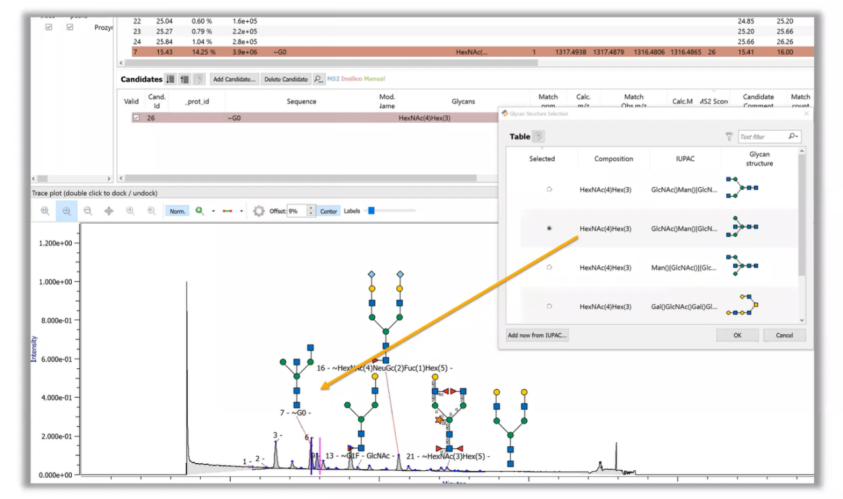
Task: Toggle the first checkbox in left panel
Action: [x=49, y=27]
